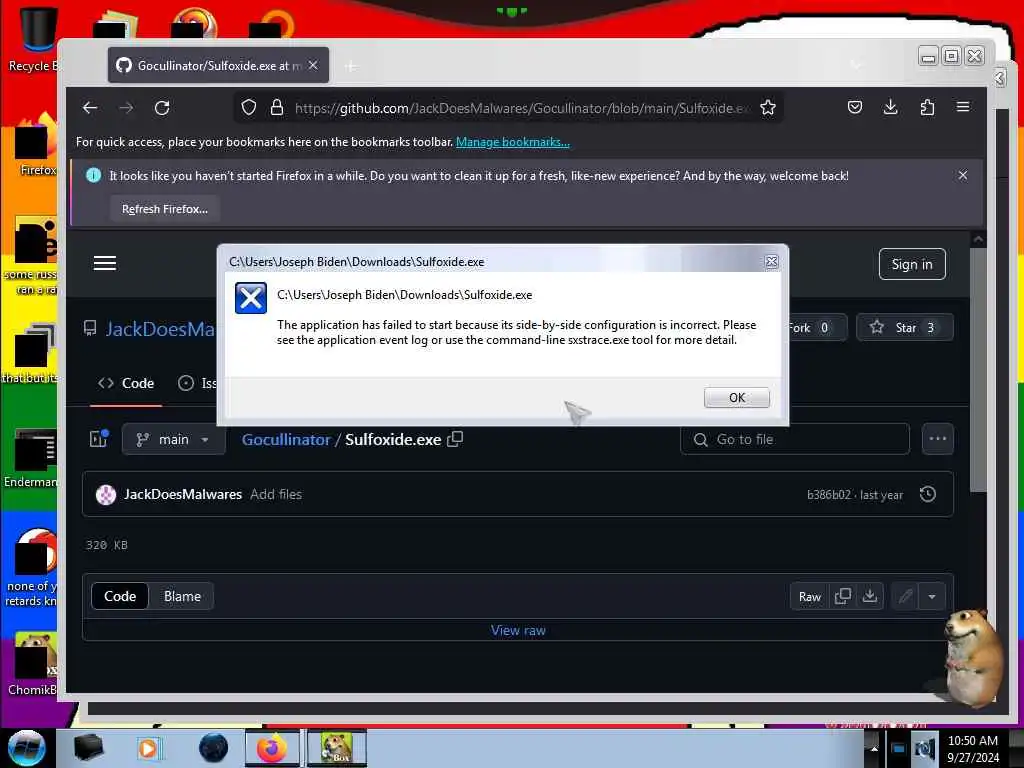
Task: Bookmark this page with the star icon
Action: point(768,107)
